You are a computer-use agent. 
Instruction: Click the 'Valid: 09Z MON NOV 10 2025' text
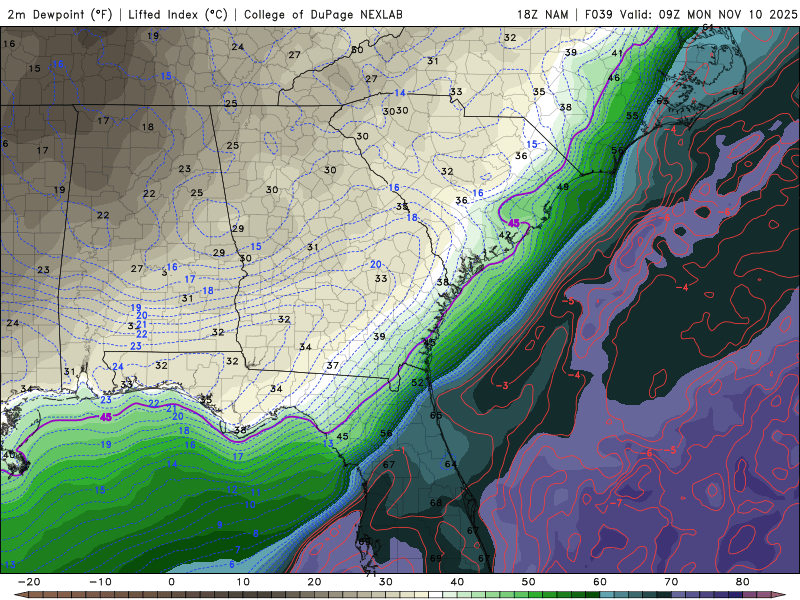[708, 14]
